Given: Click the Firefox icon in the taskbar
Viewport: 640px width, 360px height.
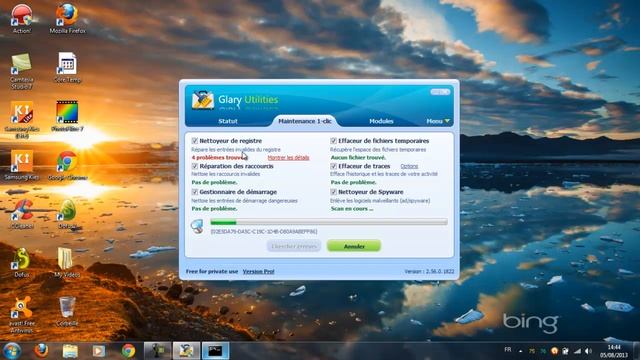Looking at the screenshot, I should 41,351.
